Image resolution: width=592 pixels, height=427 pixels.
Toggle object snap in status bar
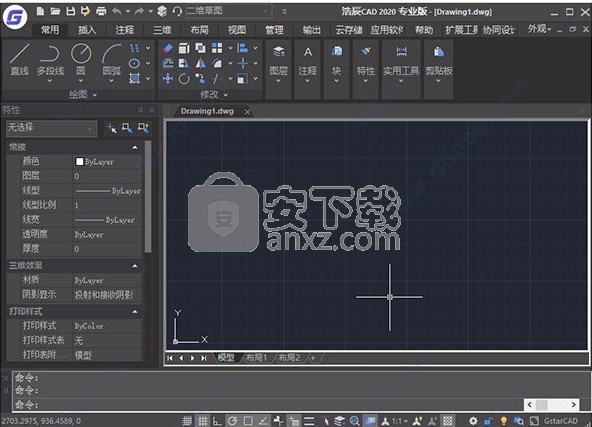248,421
